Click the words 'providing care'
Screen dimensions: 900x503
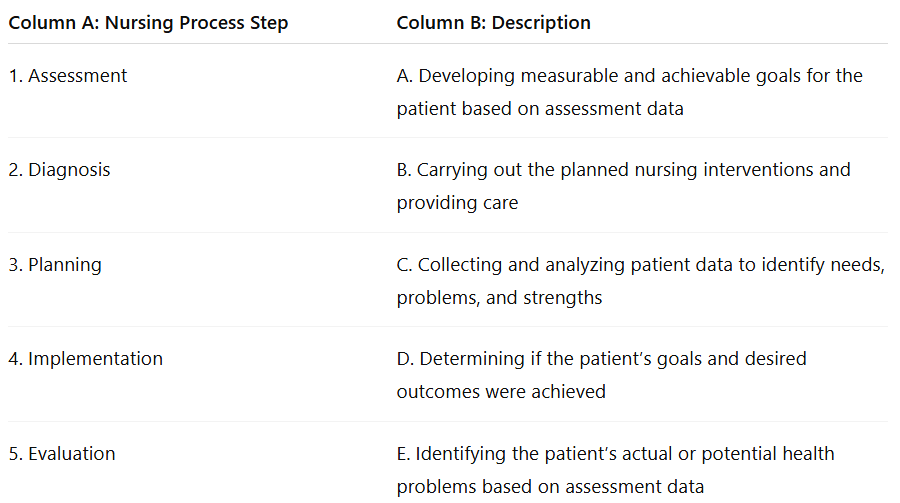(x=457, y=203)
